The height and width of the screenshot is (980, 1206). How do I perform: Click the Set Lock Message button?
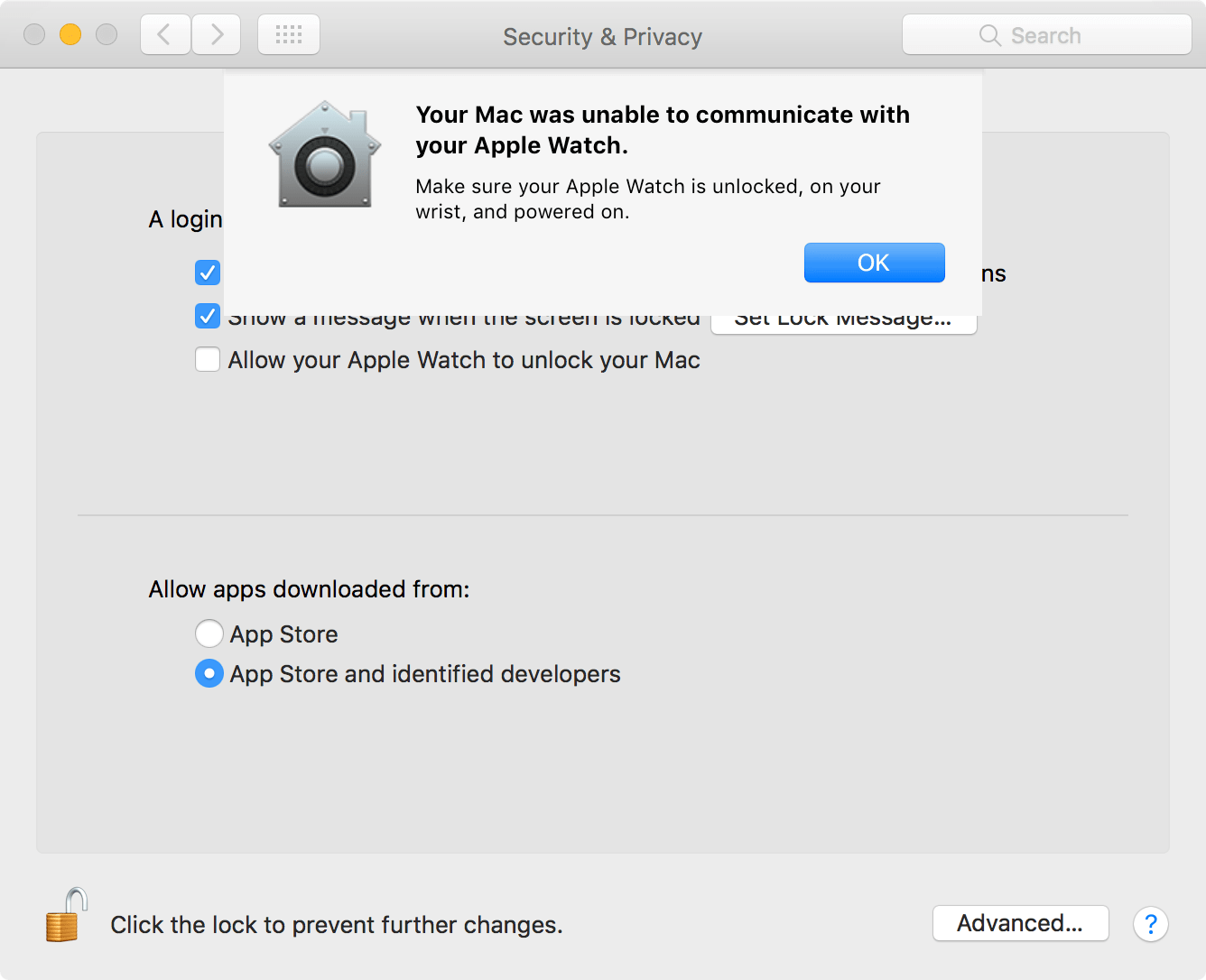pos(844,324)
